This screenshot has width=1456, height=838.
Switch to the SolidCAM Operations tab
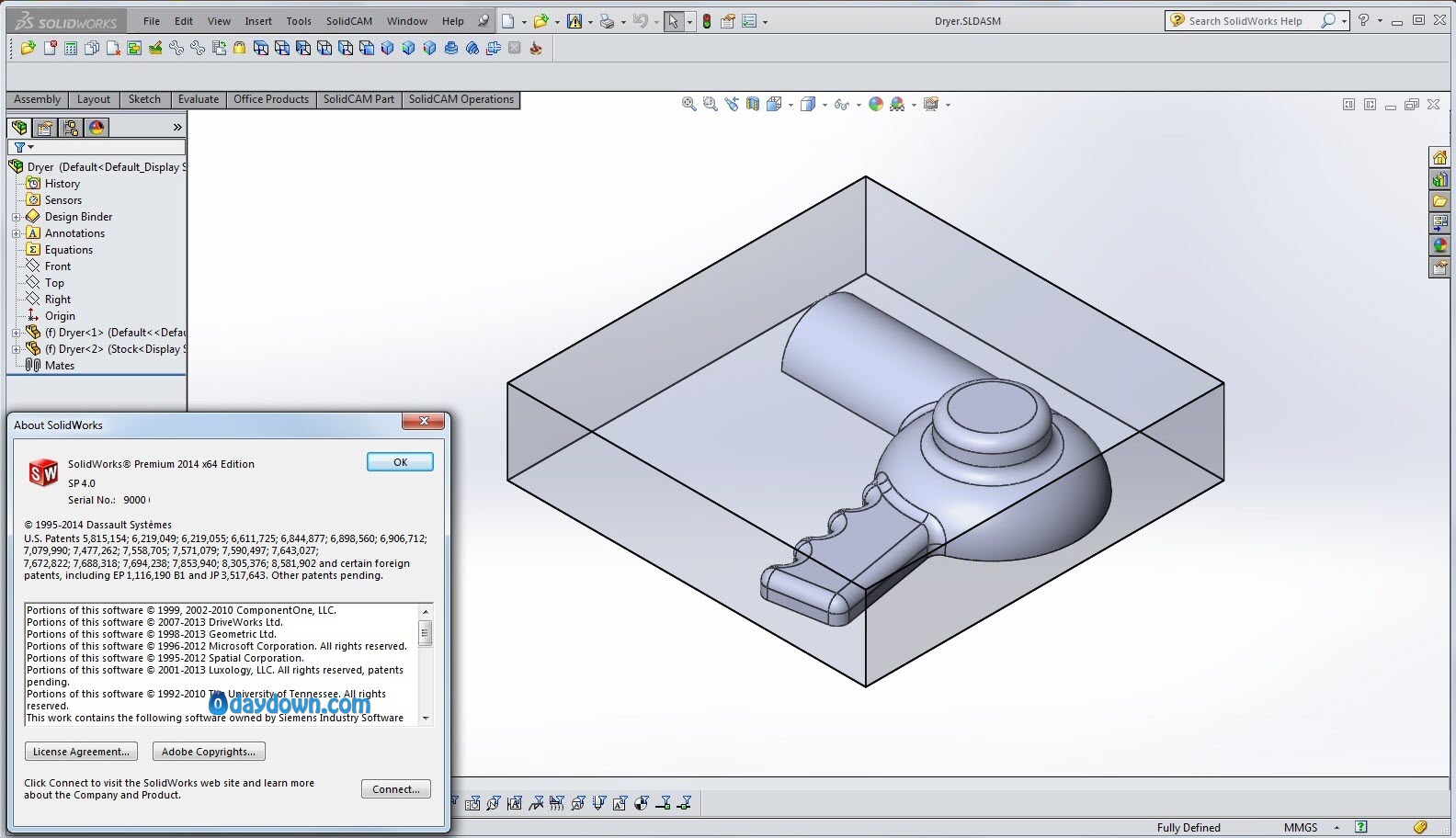461,99
